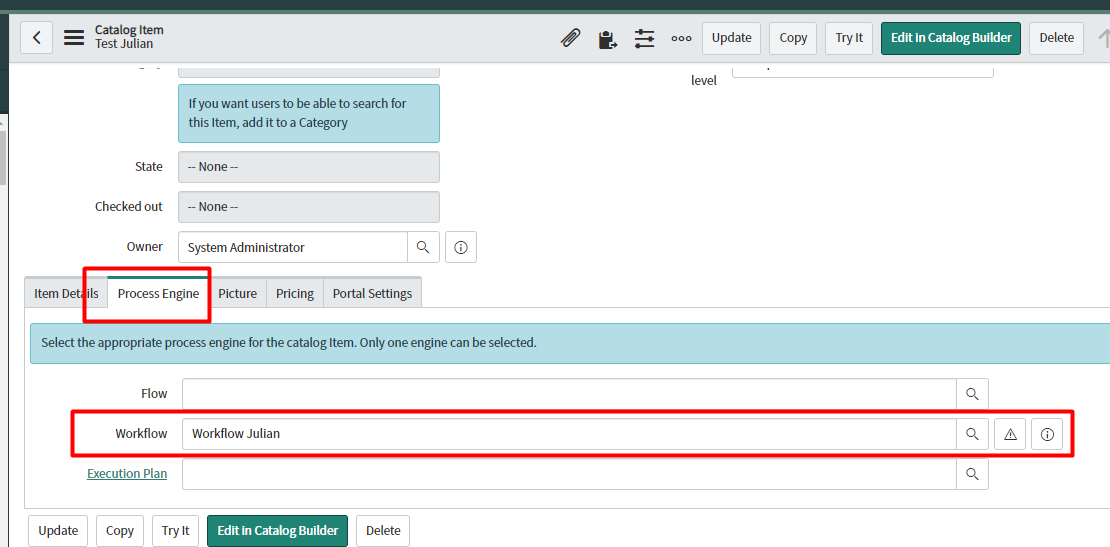The width and height of the screenshot is (1110, 547).
Task: Go back using the header arrow
Action: coord(37,38)
